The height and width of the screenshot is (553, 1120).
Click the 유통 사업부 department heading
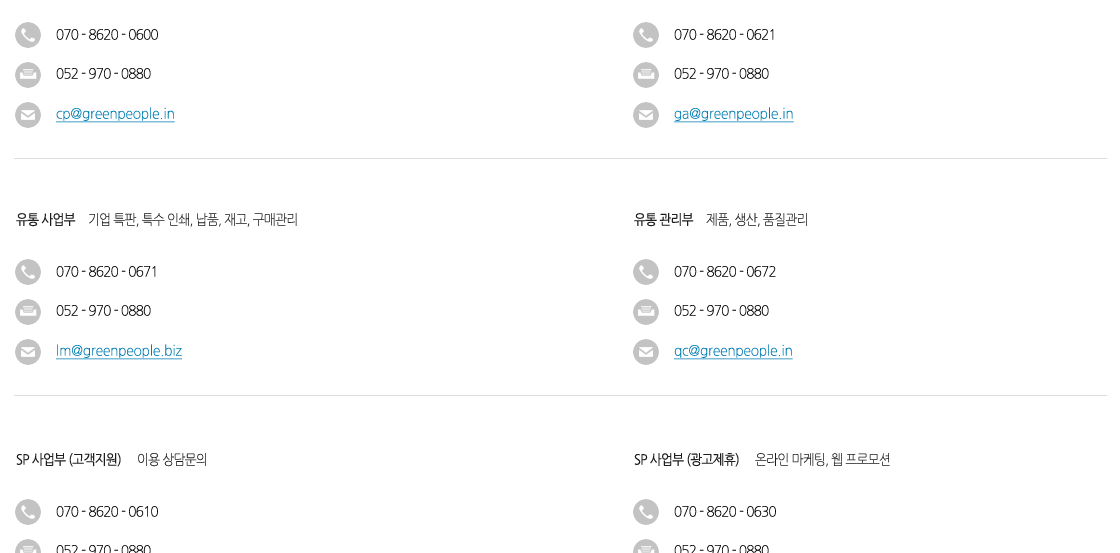(x=46, y=220)
